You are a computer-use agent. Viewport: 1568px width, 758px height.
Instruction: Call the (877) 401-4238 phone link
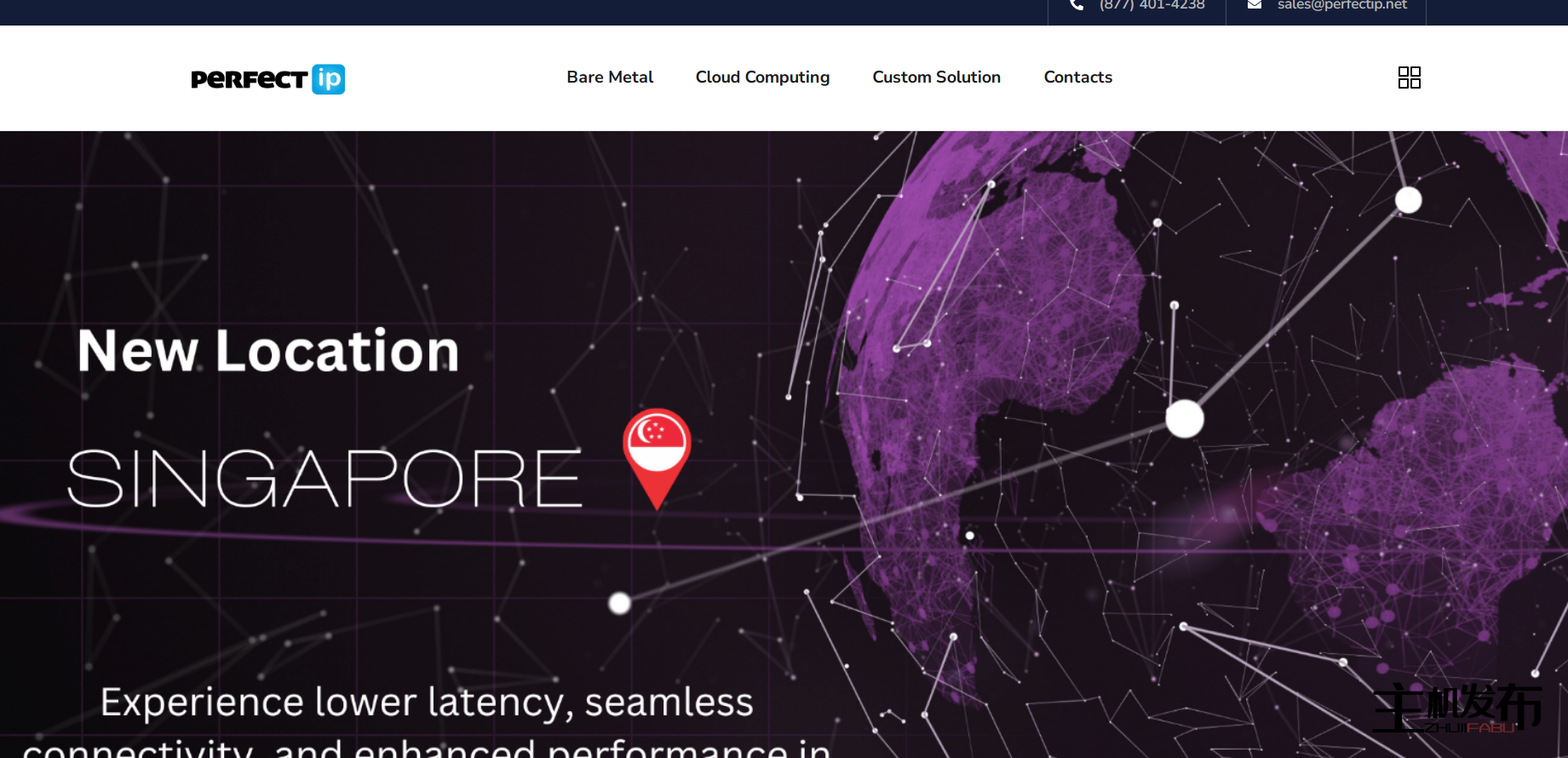(x=1152, y=6)
